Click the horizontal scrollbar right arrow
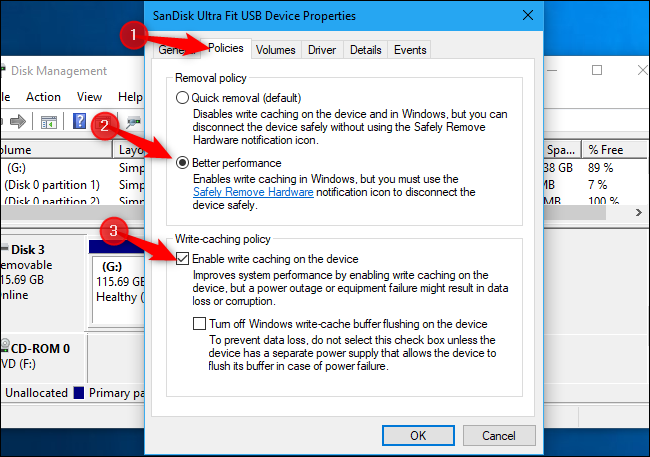The width and height of the screenshot is (650, 457). (x=638, y=212)
